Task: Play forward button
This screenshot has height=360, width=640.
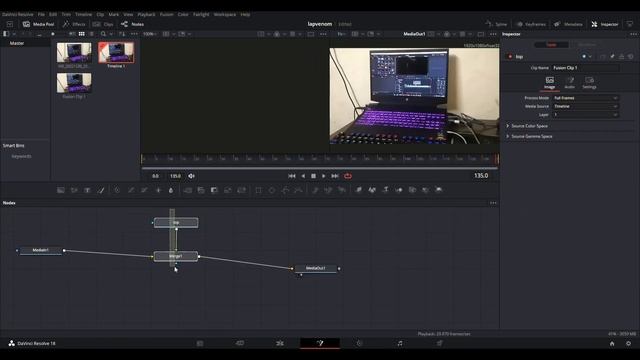Action: pos(324,176)
